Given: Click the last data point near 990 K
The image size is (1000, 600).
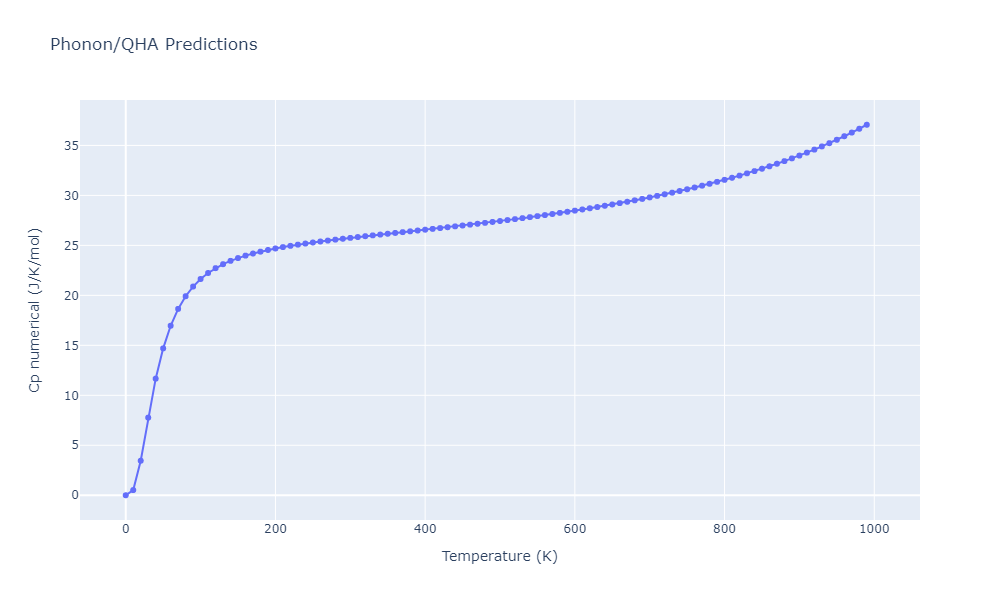Looking at the screenshot, I should coord(867,125).
